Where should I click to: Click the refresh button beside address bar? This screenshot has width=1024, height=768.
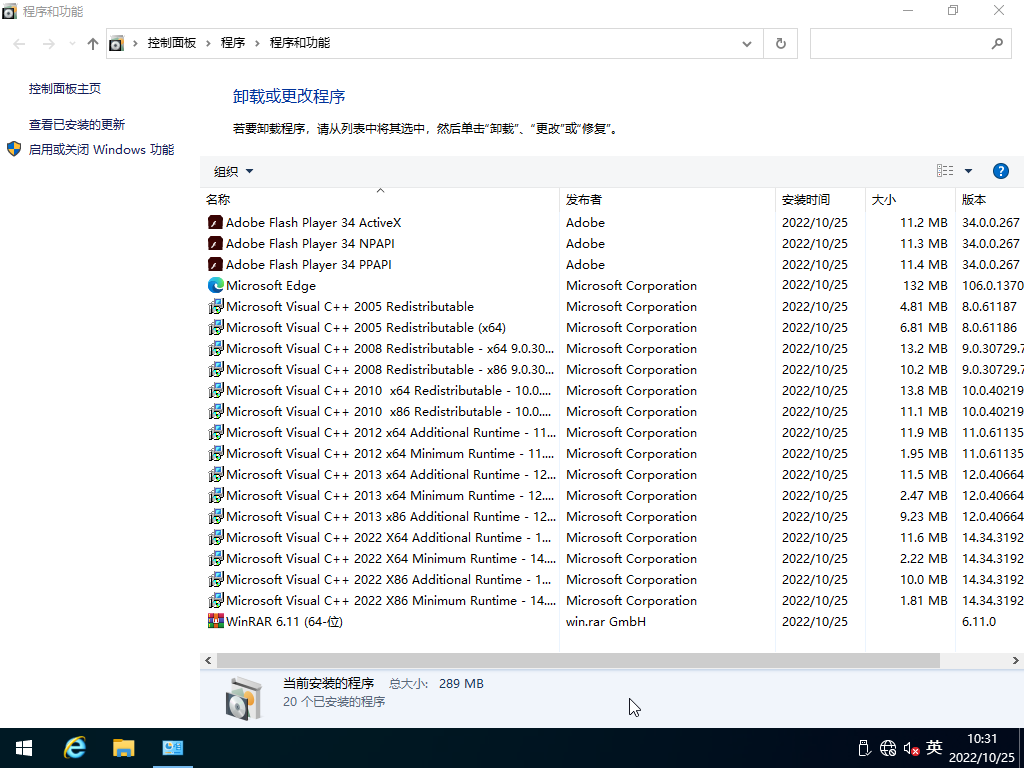tap(780, 43)
